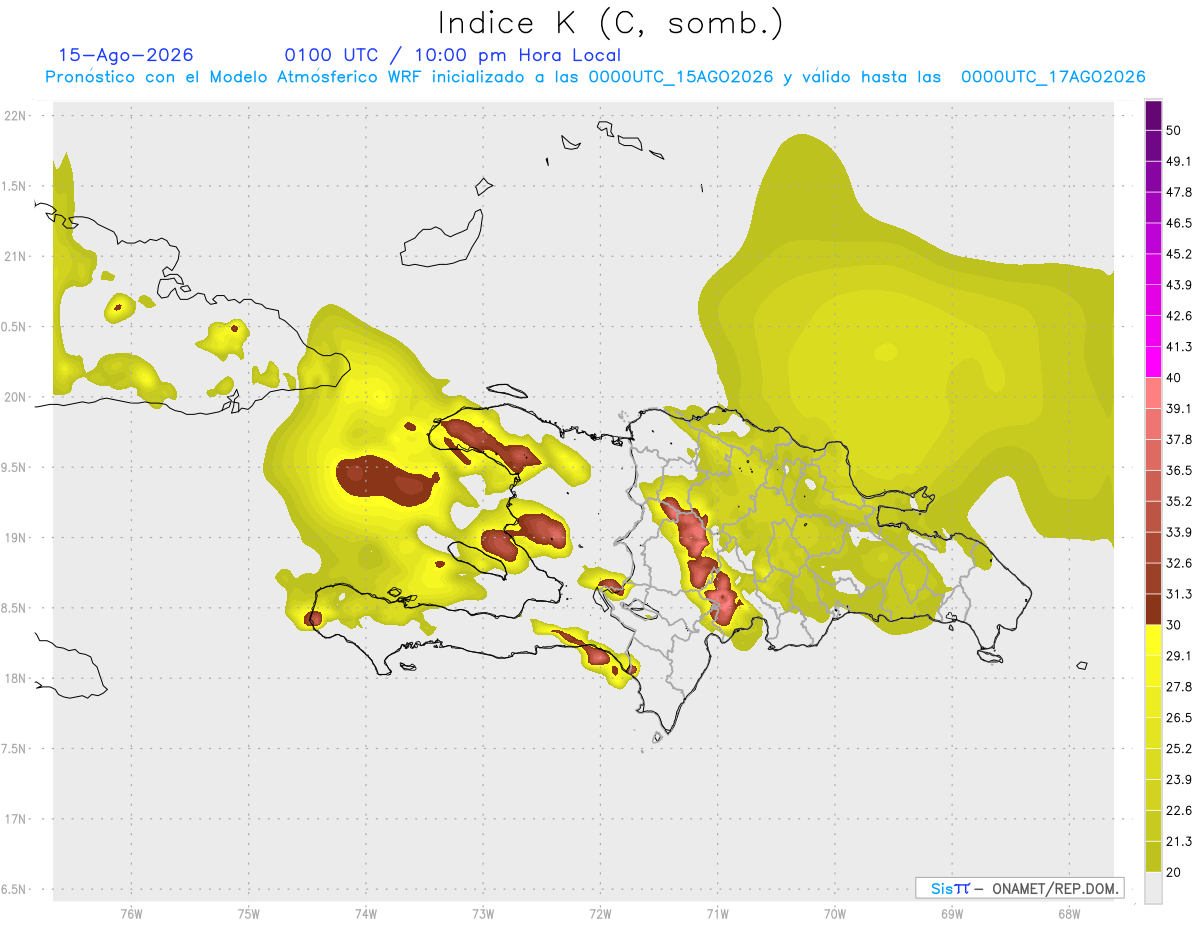Click the colorbar value '43.9'
The height and width of the screenshot is (927, 1200).
[x=1179, y=285]
